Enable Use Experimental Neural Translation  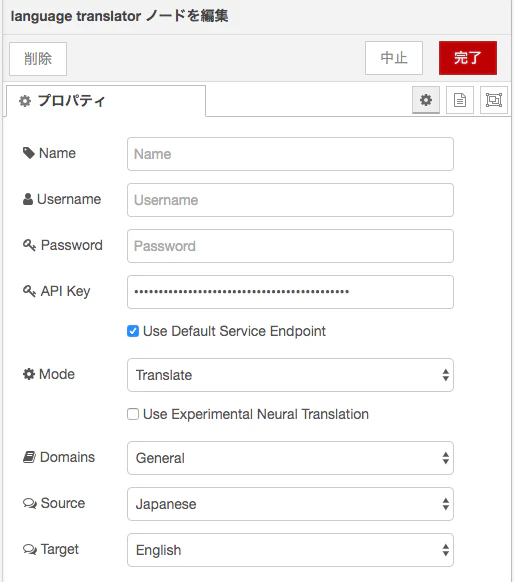133,414
